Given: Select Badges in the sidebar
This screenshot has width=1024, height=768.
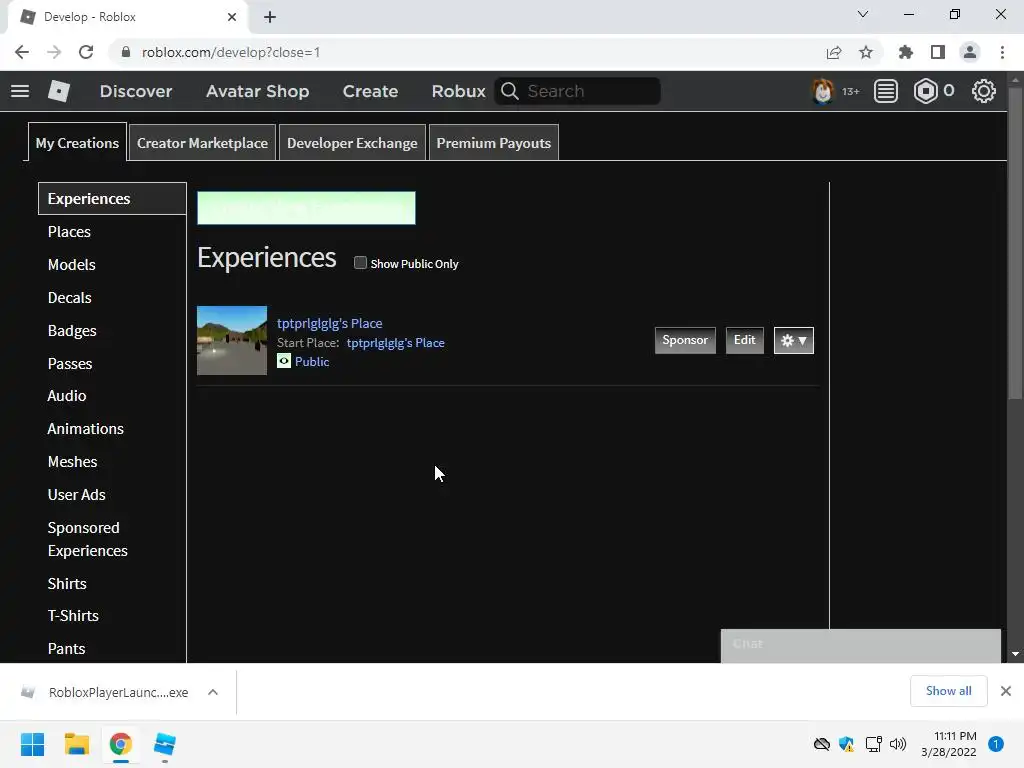Looking at the screenshot, I should [x=72, y=330].
